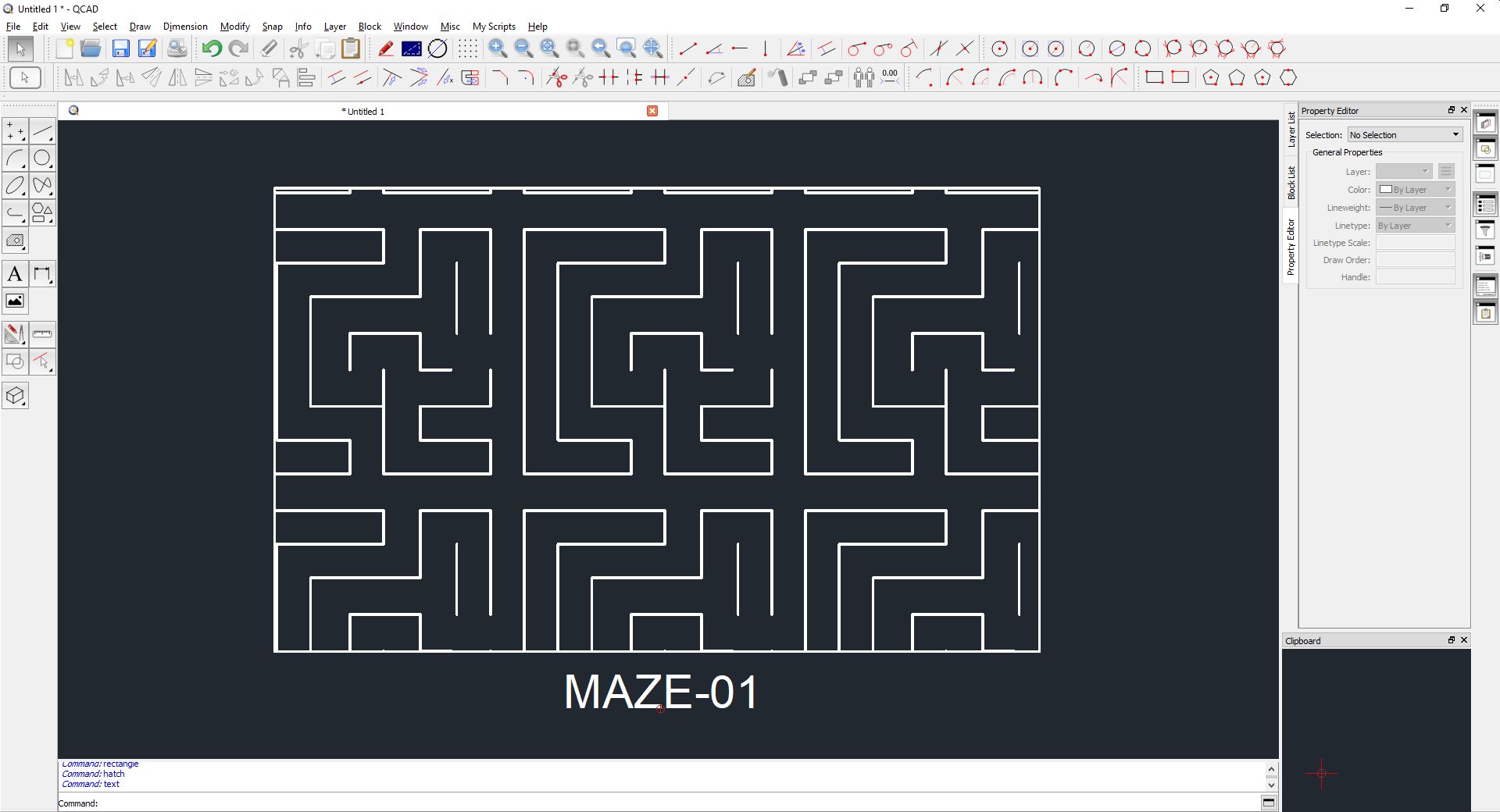Toggle draft mode with the blue icon
The height and width of the screenshot is (812, 1500).
point(411,48)
